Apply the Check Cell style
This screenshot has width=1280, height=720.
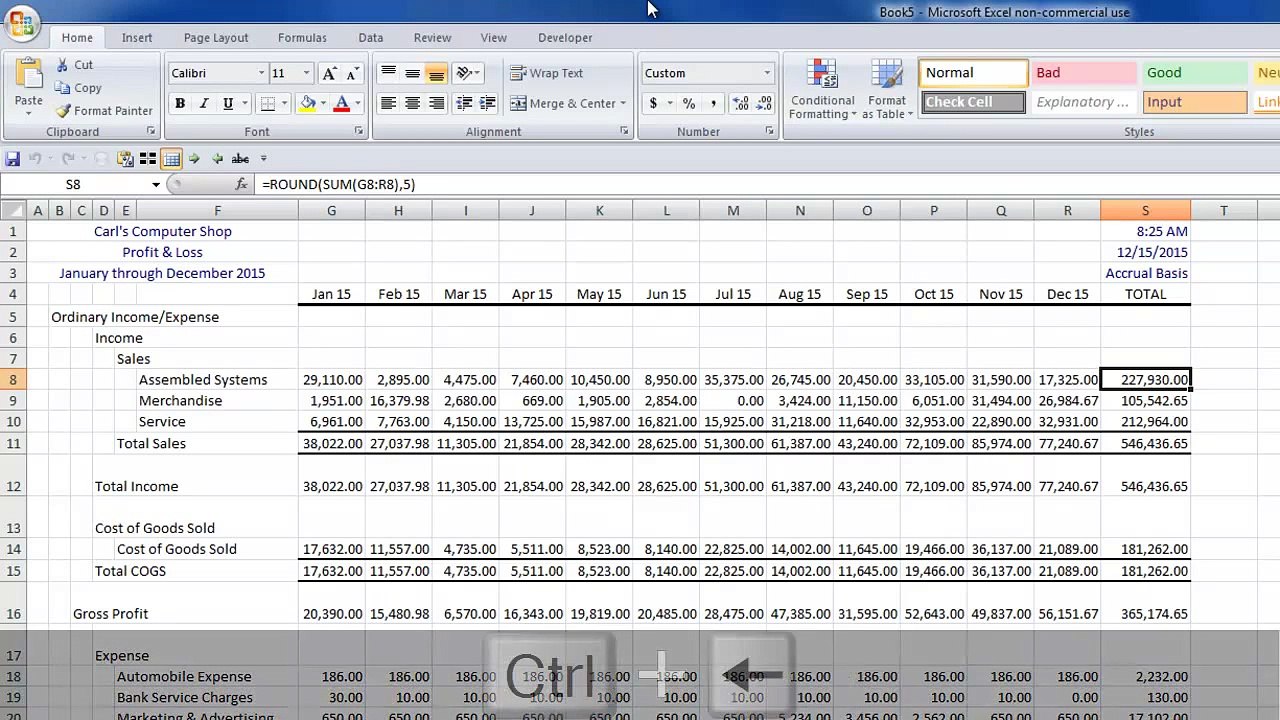[x=973, y=102]
